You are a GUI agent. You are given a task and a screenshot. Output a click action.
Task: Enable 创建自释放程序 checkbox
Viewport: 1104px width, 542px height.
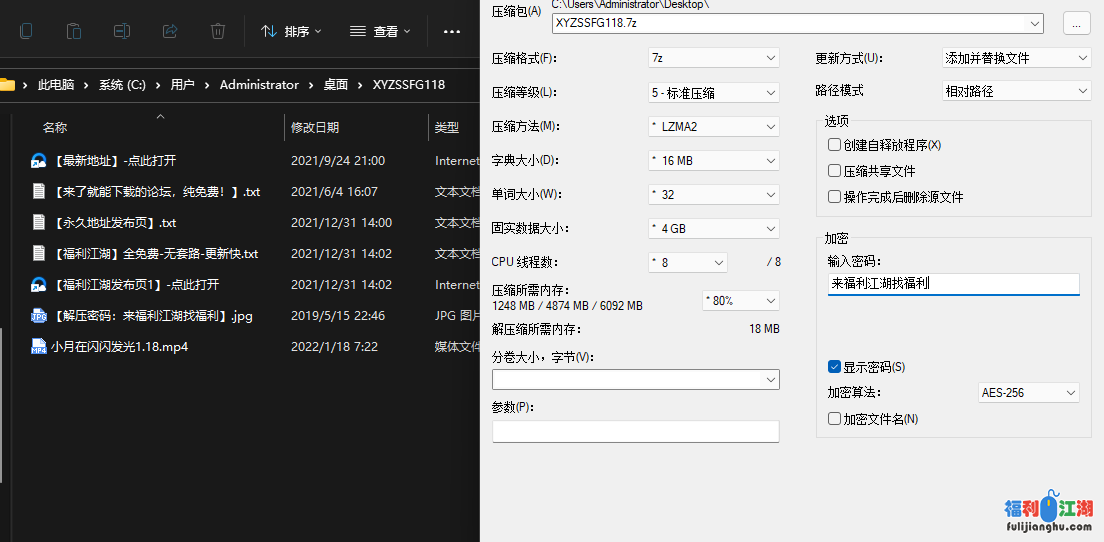(x=835, y=145)
